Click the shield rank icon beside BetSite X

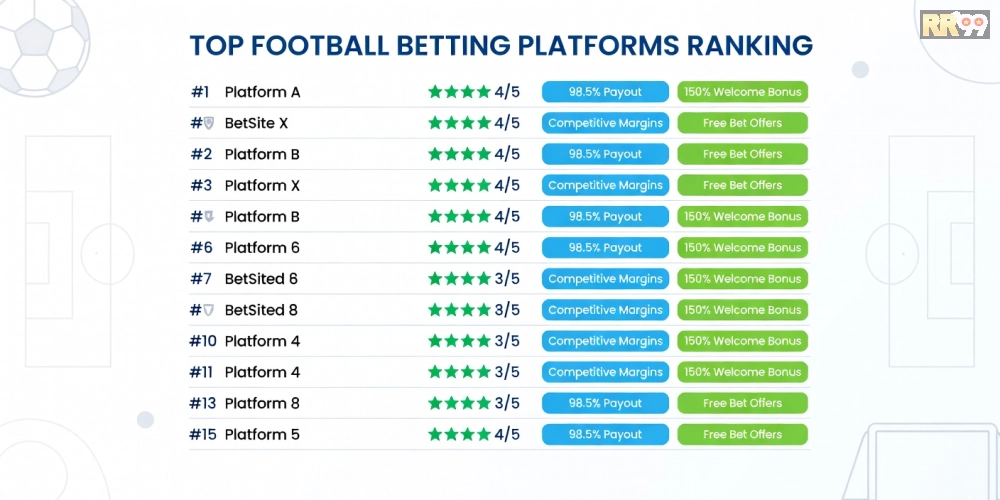tap(208, 123)
